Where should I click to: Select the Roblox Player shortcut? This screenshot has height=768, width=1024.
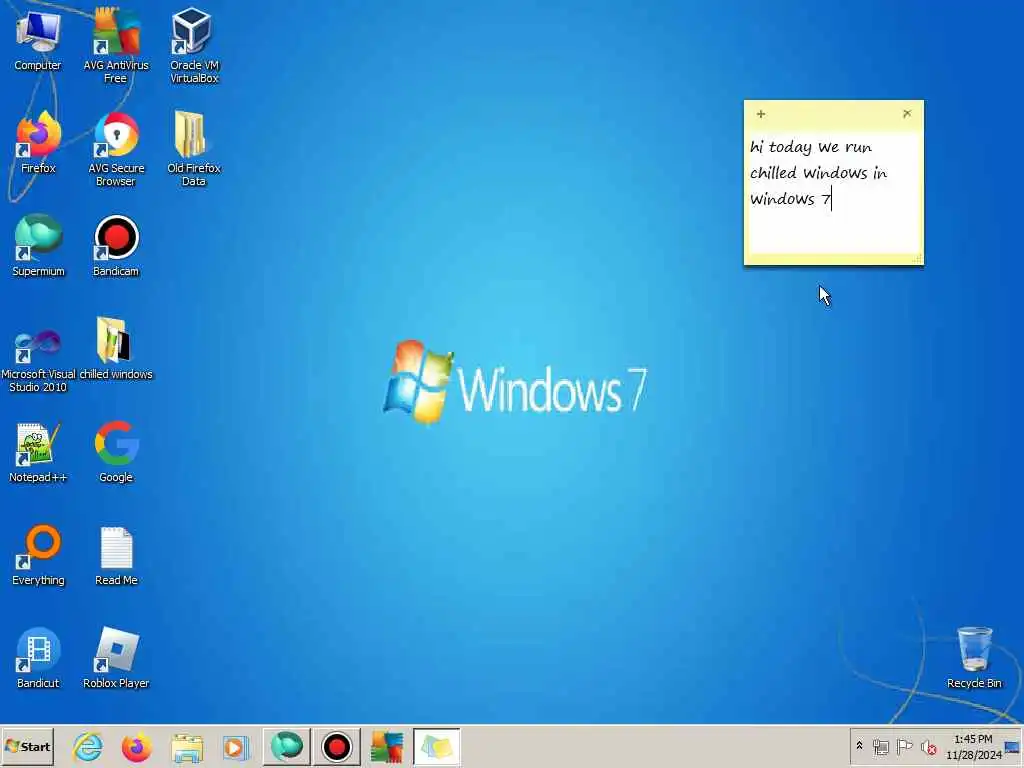coord(116,658)
